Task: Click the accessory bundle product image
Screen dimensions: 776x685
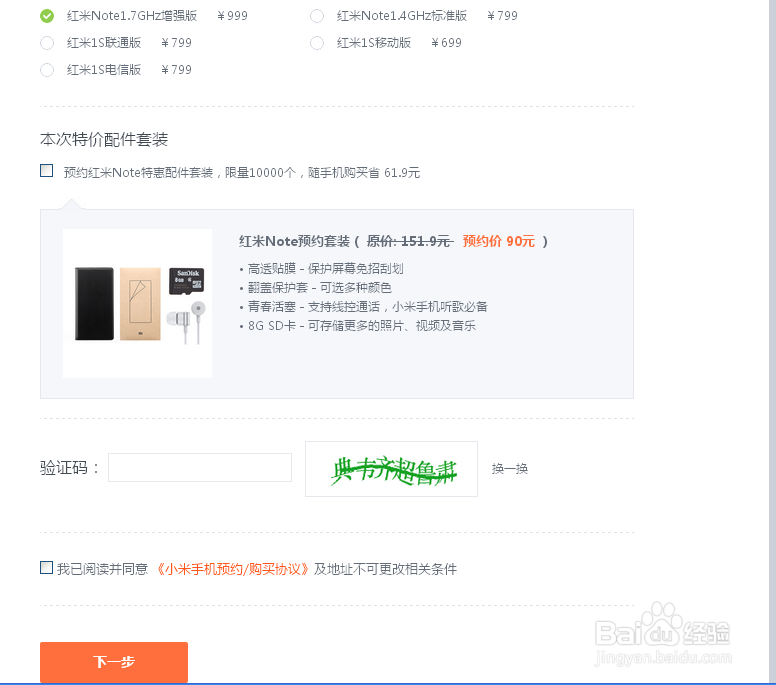Action: pyautogui.click(x=138, y=303)
